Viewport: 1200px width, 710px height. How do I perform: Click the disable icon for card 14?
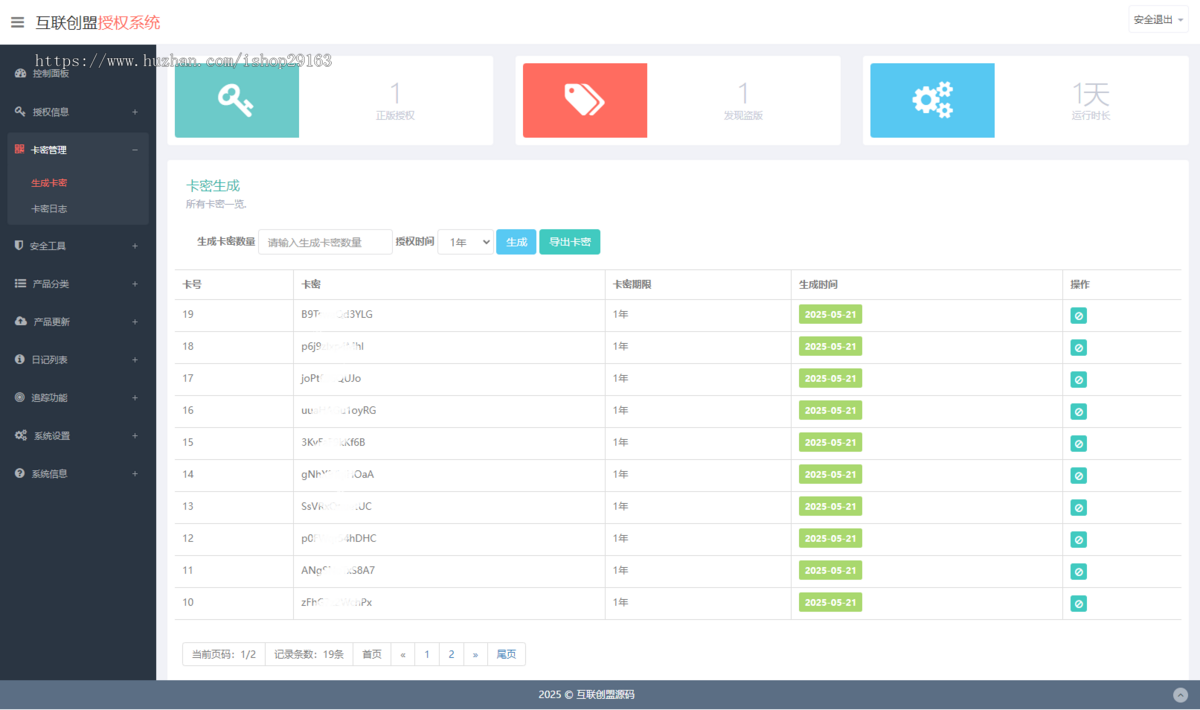click(1078, 476)
